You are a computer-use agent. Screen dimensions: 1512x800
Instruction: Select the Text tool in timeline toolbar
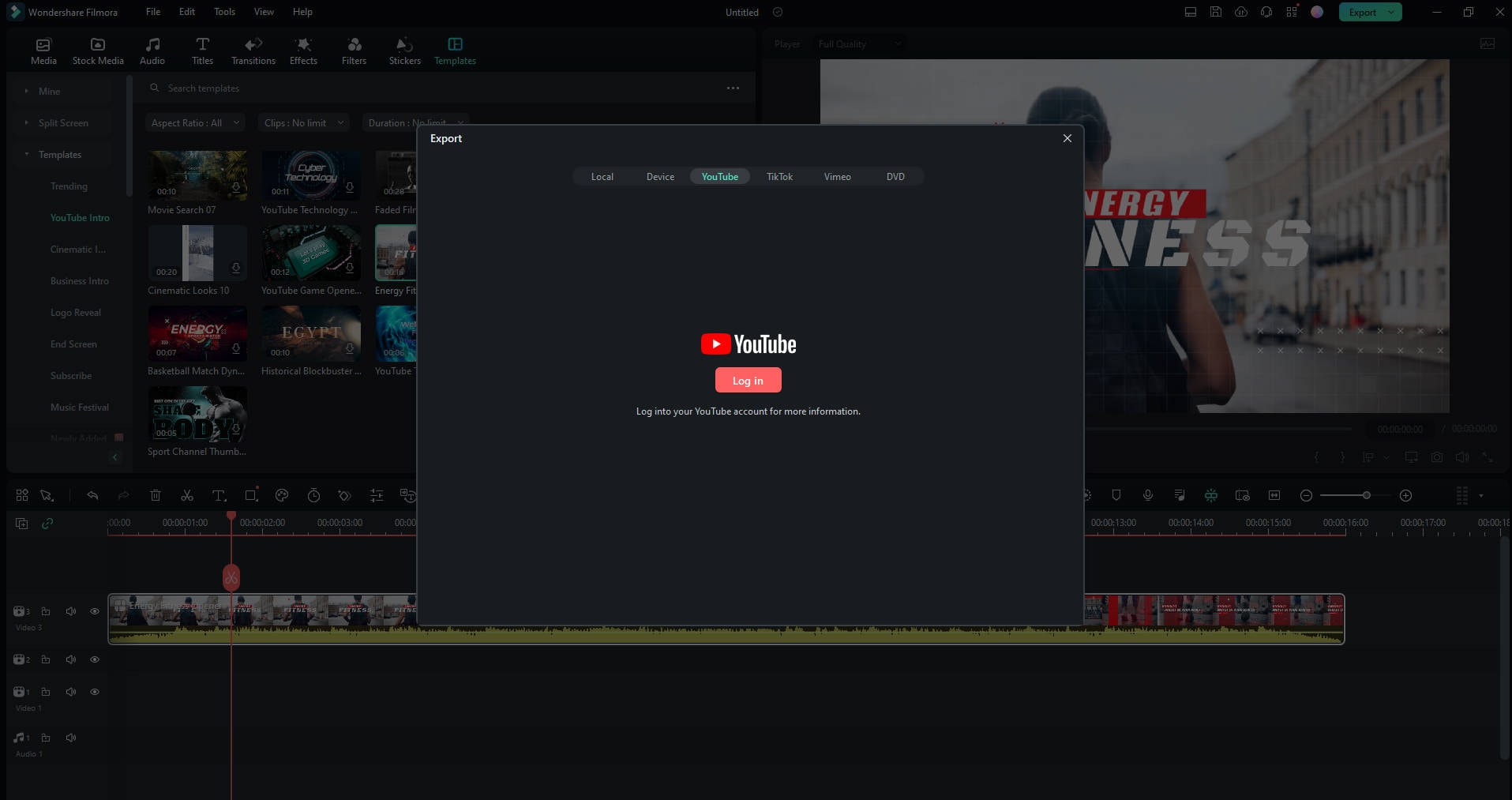point(219,495)
